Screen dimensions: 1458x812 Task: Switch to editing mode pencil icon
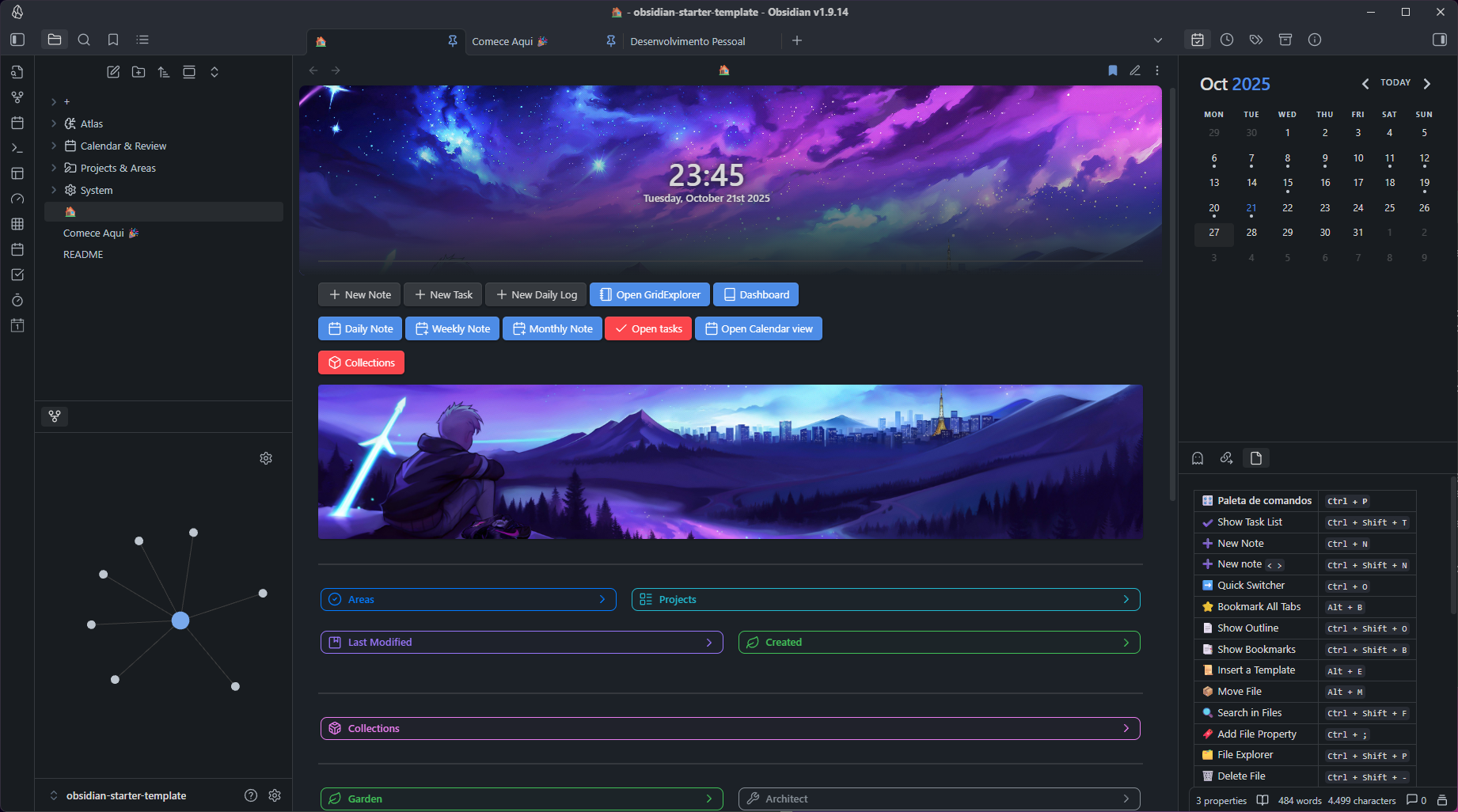click(1135, 70)
